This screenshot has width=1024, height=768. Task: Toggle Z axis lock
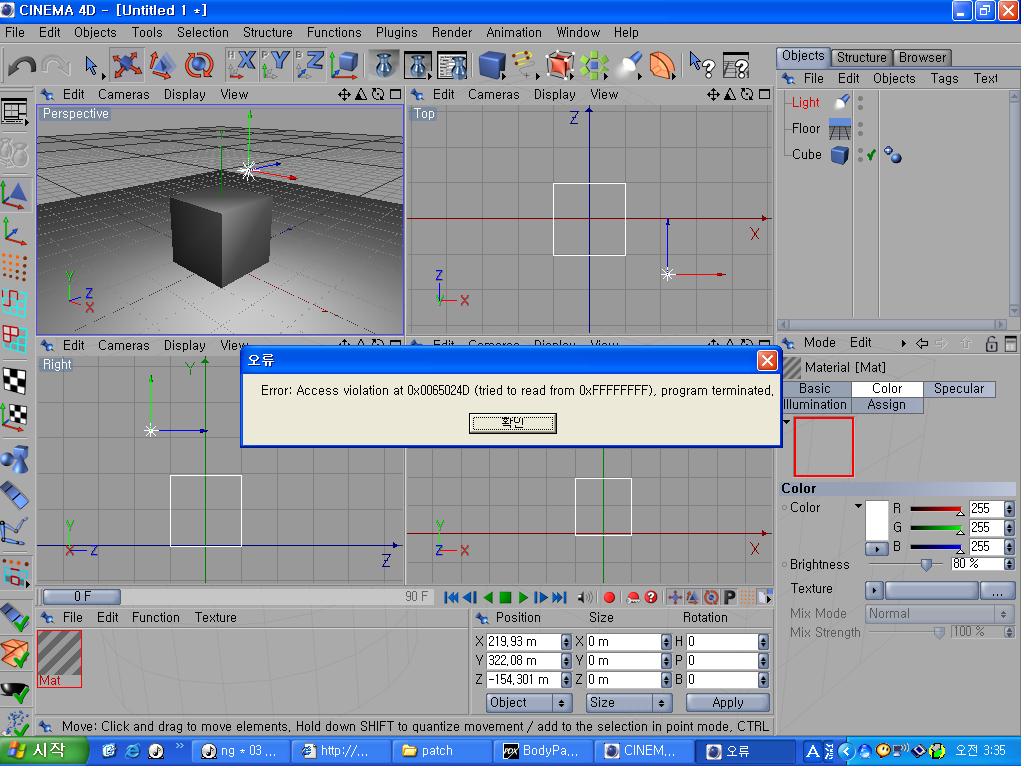coord(310,65)
